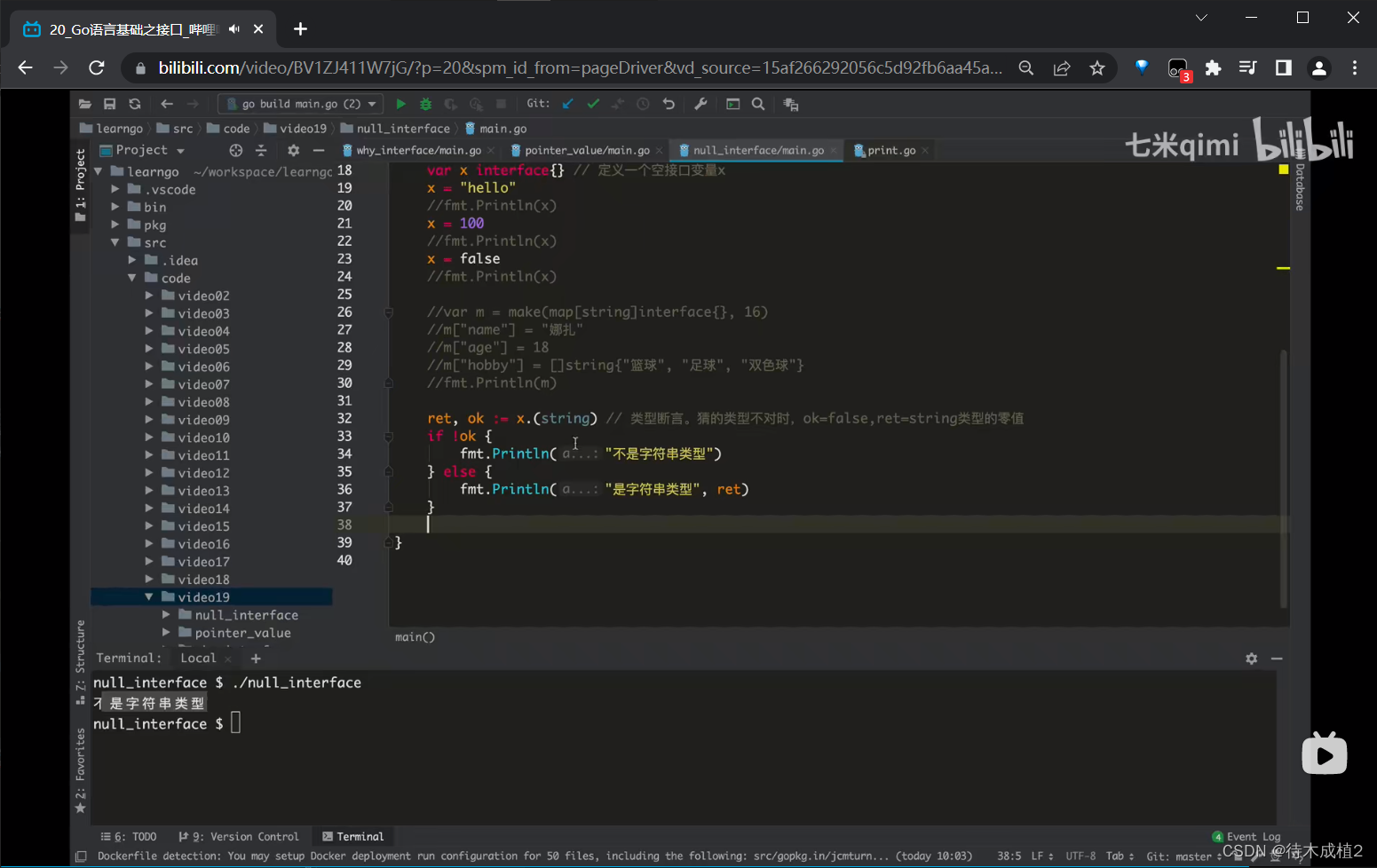Screen dimensions: 1377x868
Task: Open the Terminal tool window tab
Action: (353, 836)
